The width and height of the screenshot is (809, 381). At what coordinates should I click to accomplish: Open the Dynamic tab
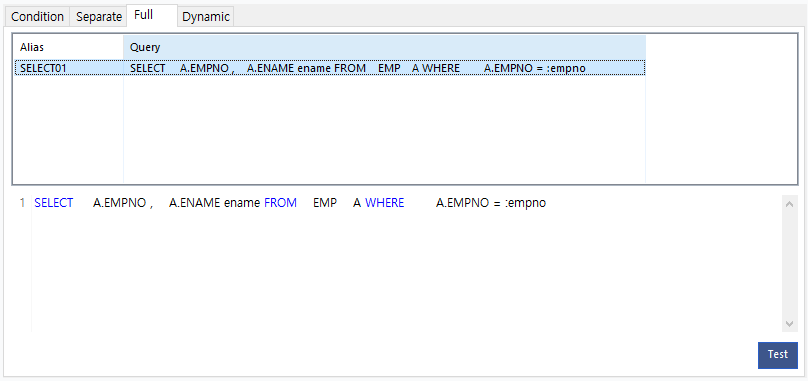(206, 17)
